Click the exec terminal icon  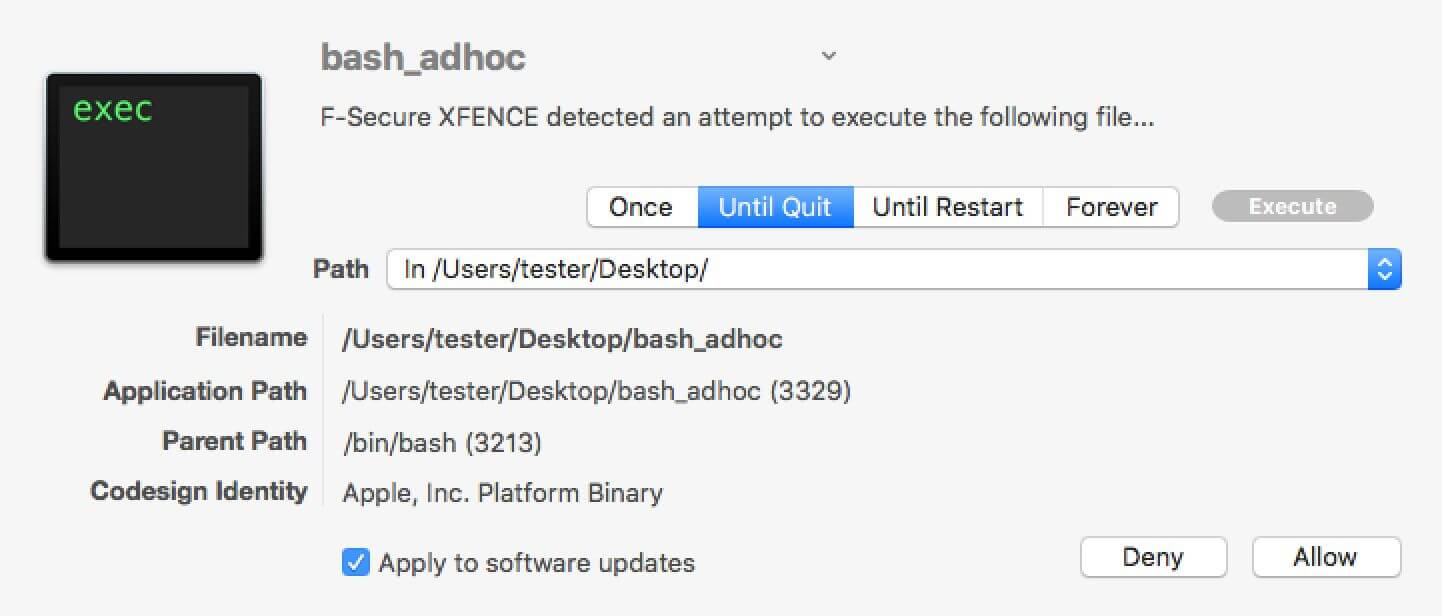pos(153,167)
